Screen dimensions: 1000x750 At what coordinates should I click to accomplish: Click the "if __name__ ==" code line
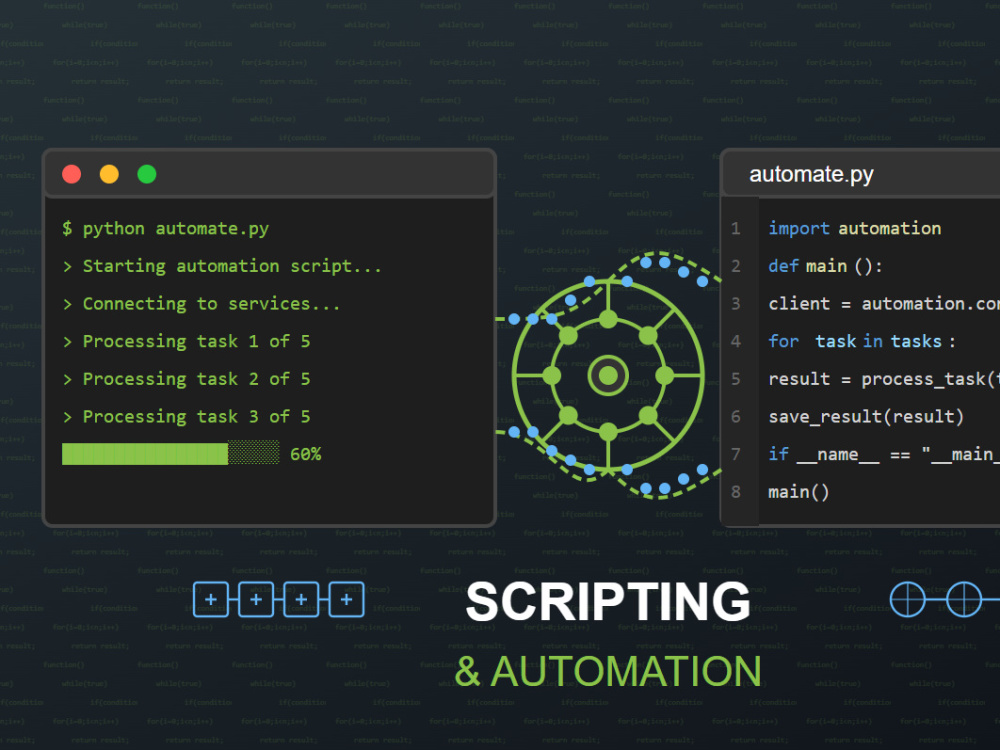[884, 455]
